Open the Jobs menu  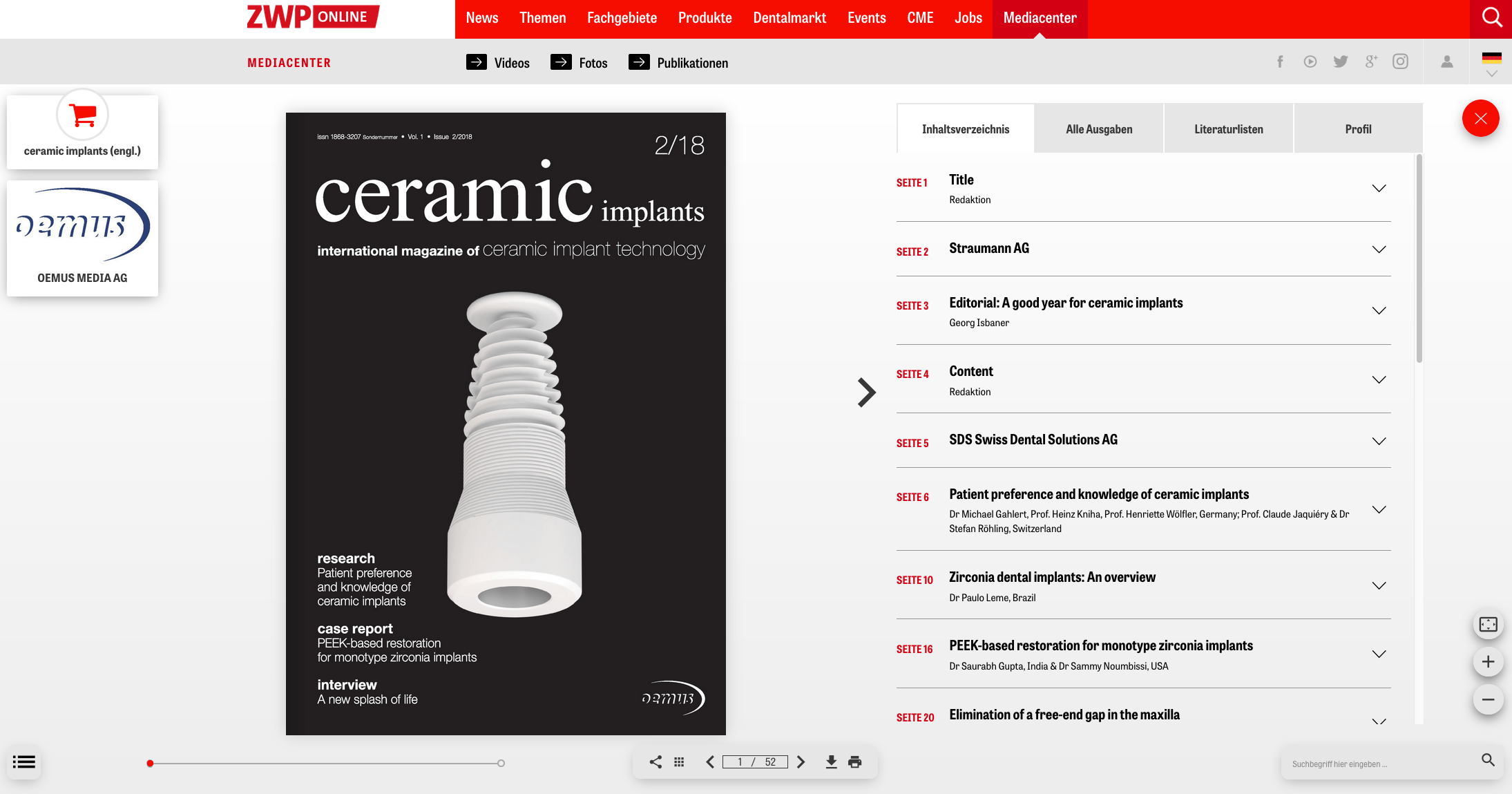968,18
